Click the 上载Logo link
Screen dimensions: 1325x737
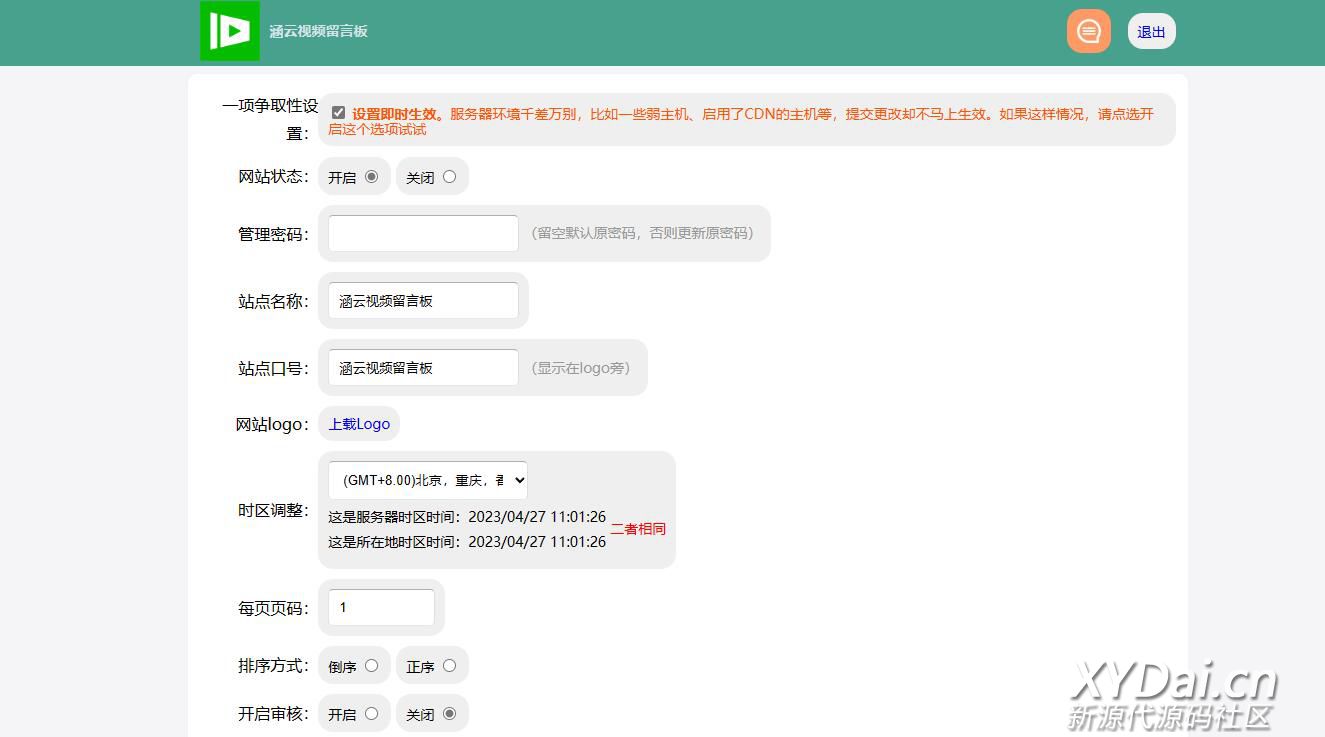click(359, 424)
